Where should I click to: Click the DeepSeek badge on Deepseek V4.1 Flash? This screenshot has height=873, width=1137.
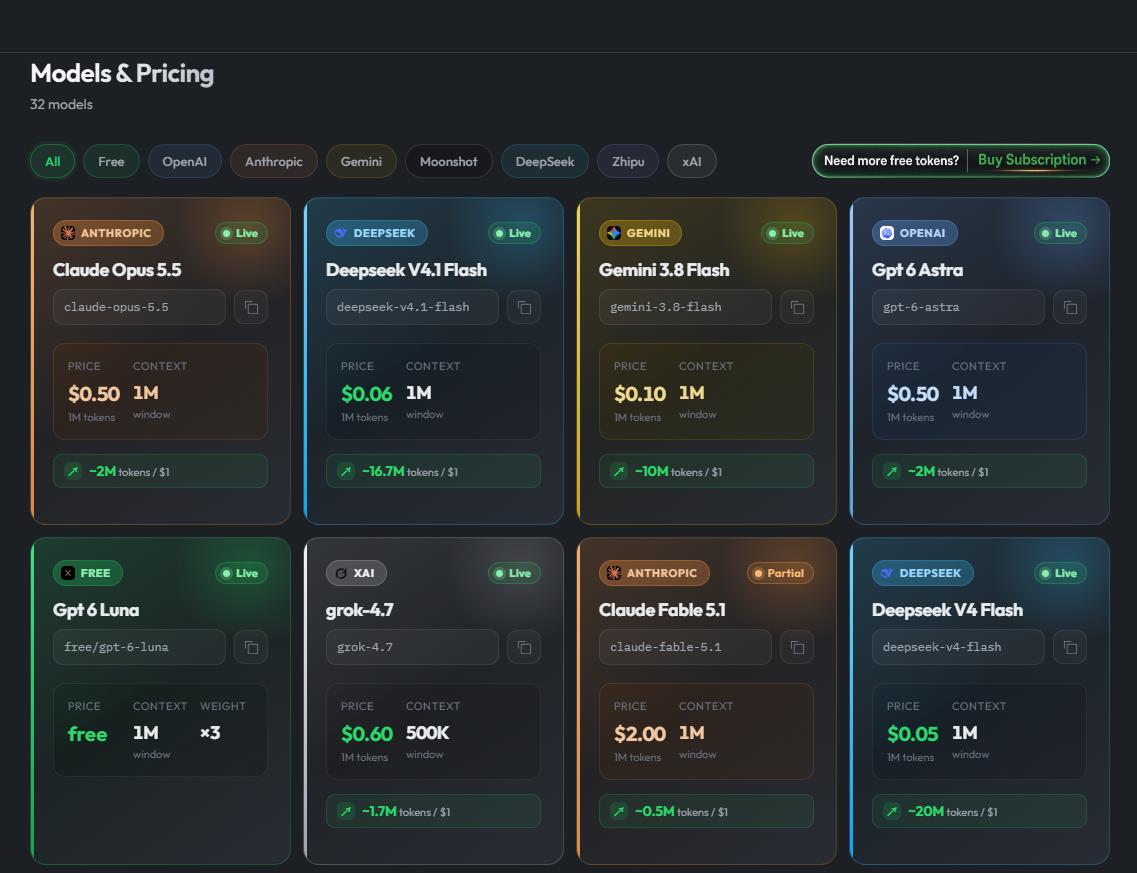tap(376, 233)
